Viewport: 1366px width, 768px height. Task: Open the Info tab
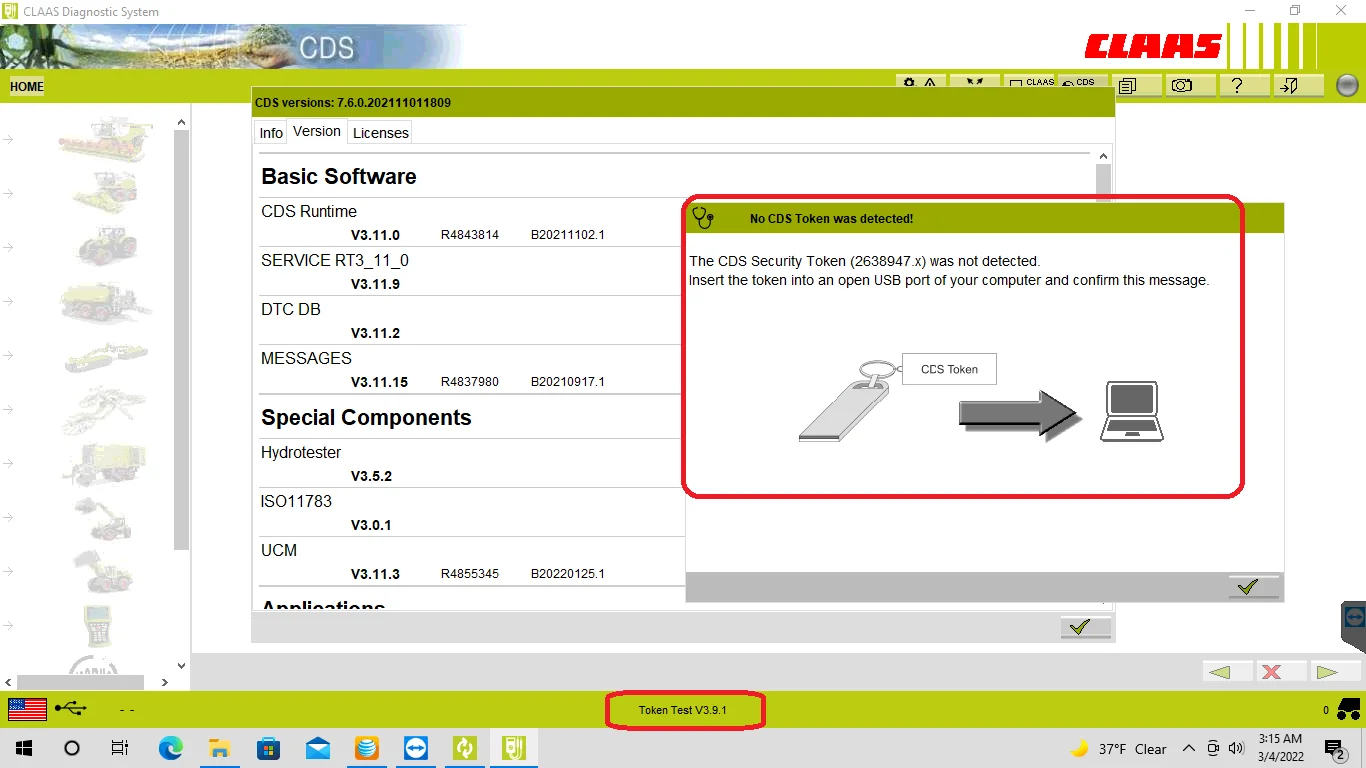(271, 133)
